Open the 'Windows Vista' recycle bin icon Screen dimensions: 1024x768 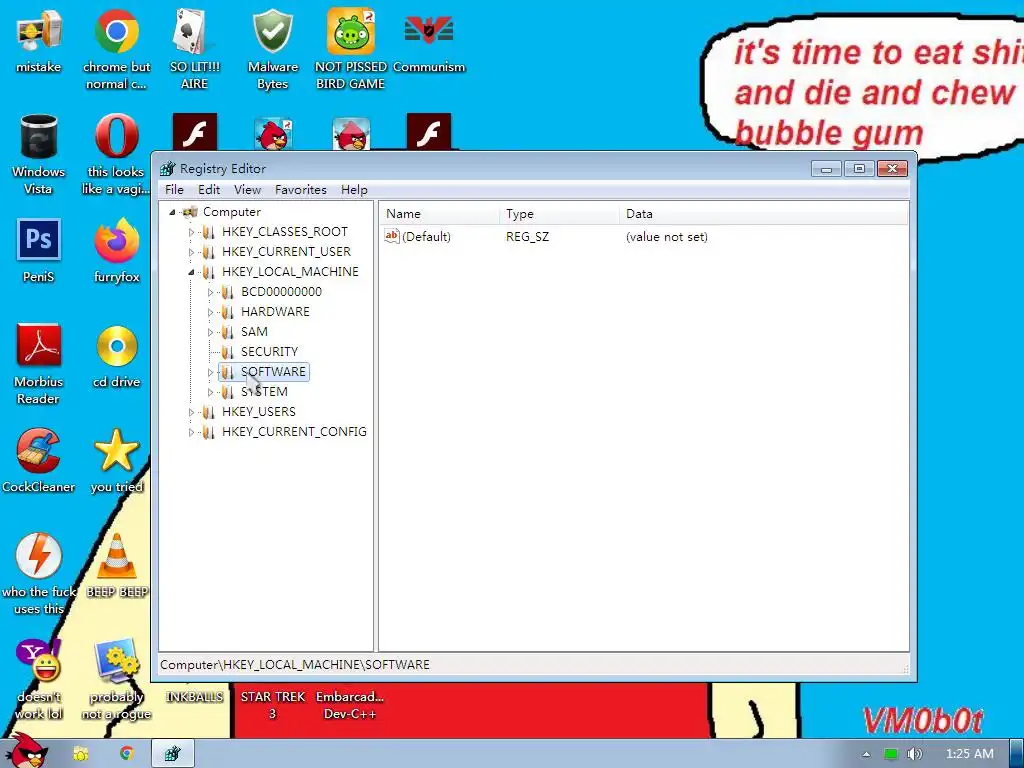click(39, 154)
